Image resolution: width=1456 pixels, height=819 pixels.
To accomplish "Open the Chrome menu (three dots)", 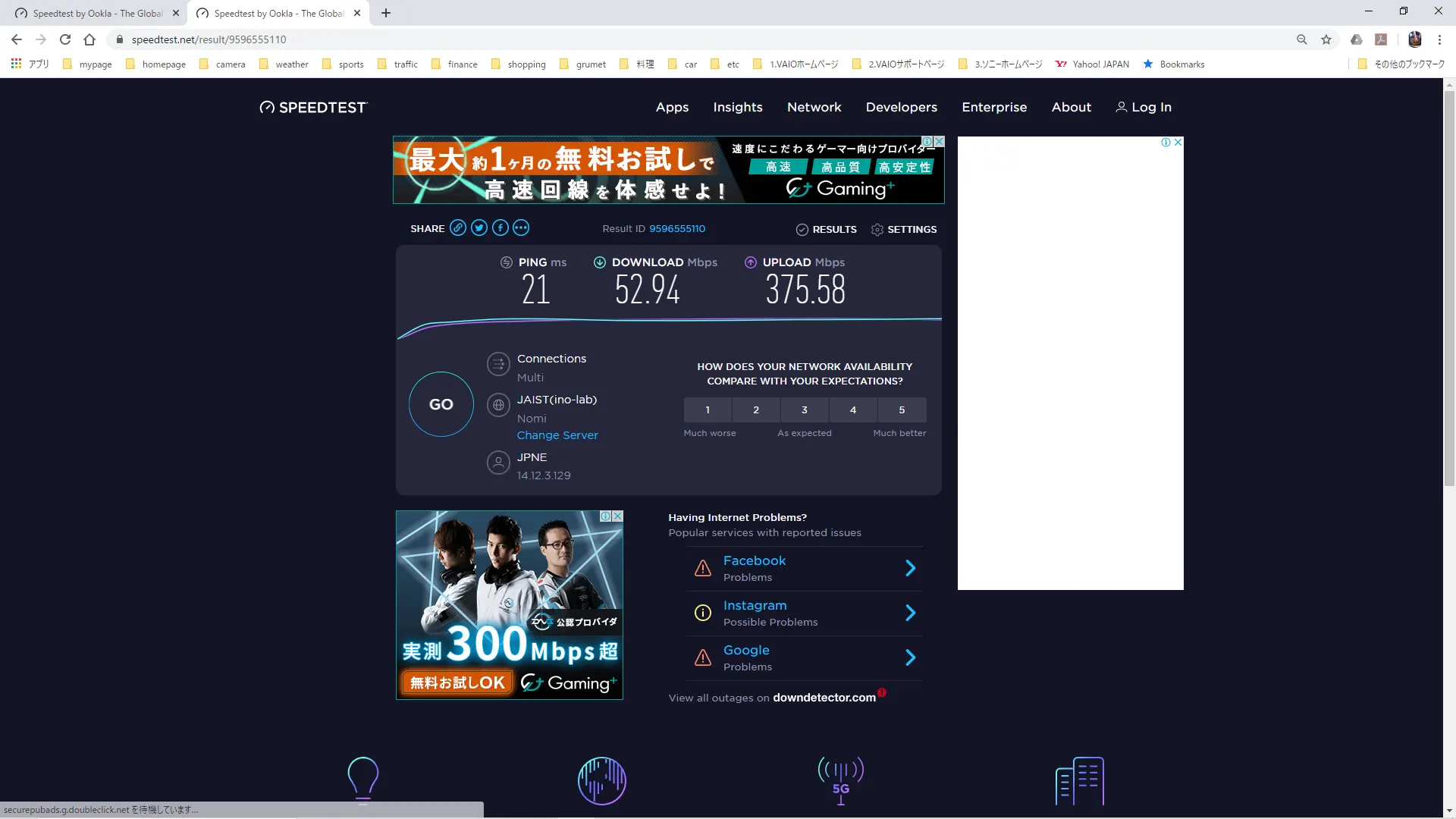I will pos(1439,39).
